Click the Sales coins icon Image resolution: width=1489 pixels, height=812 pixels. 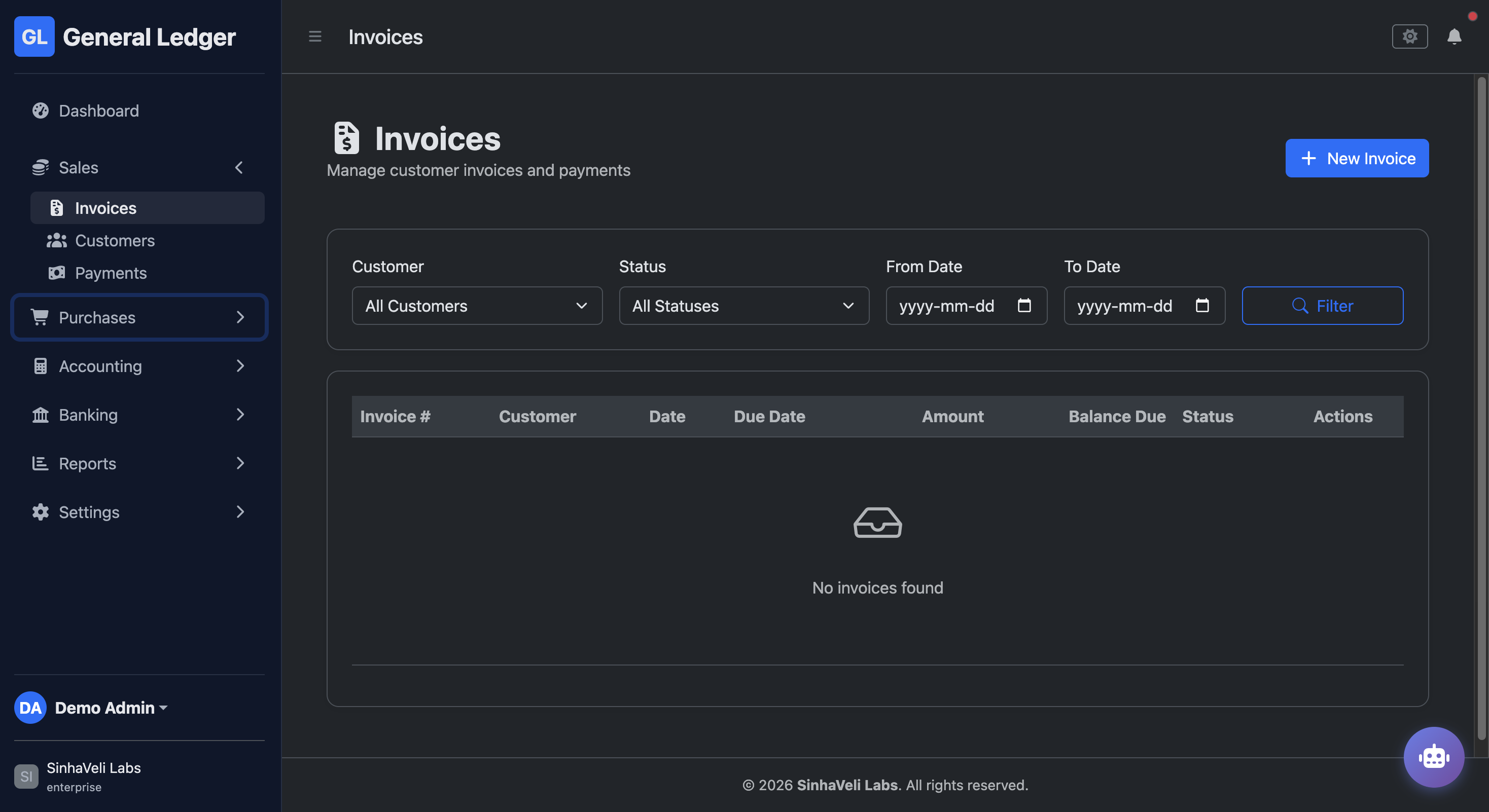coord(41,167)
